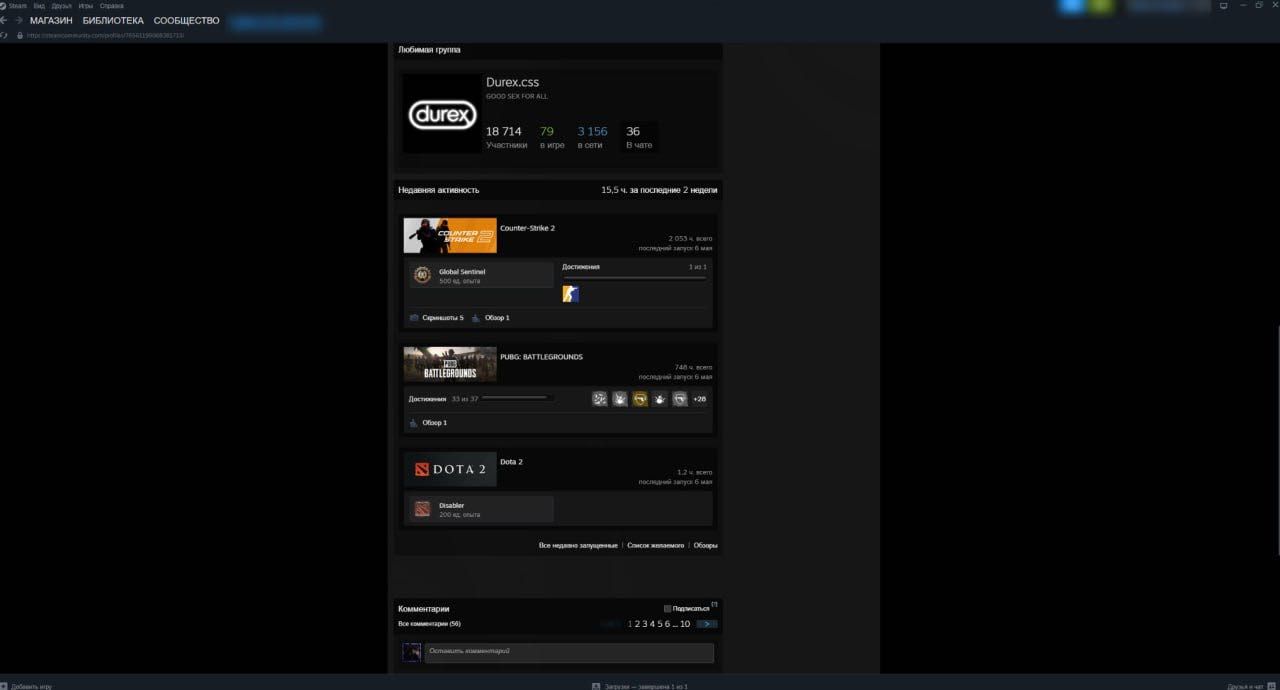1280x690 pixels.
Task: Open the МАГАЗИН tab
Action: coord(51,21)
